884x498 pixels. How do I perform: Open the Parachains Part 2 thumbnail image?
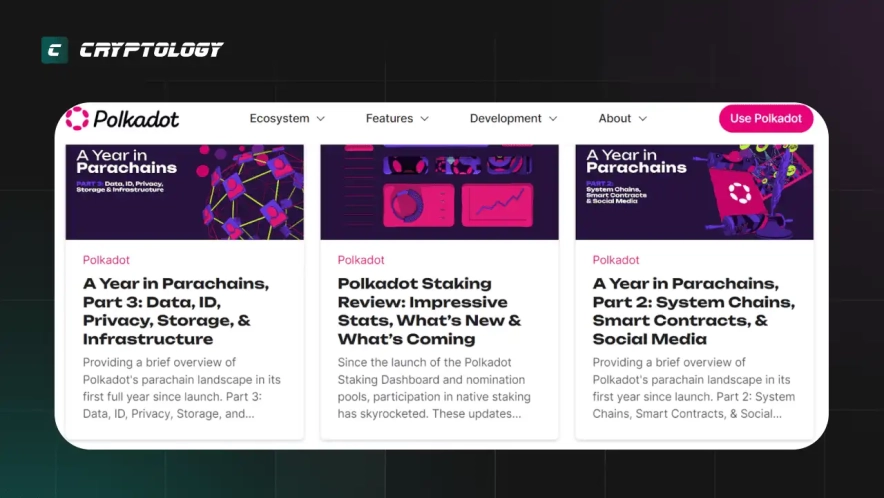694,191
